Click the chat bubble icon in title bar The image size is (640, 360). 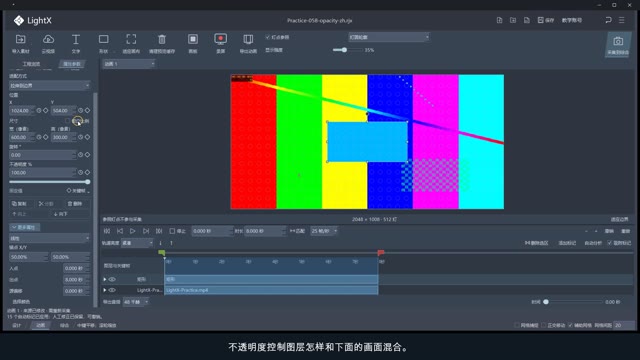608,20
